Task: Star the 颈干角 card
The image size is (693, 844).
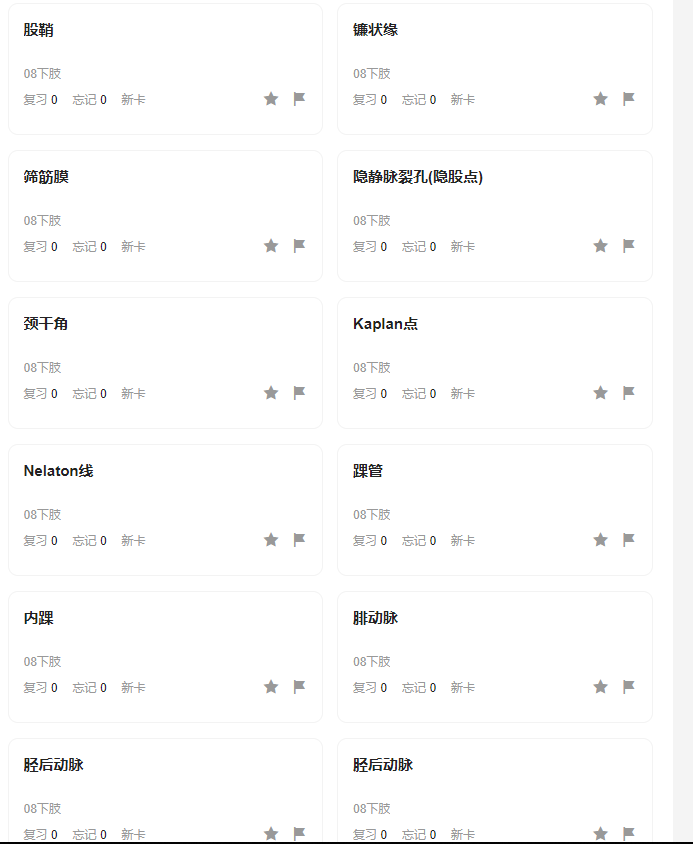Action: [x=271, y=393]
